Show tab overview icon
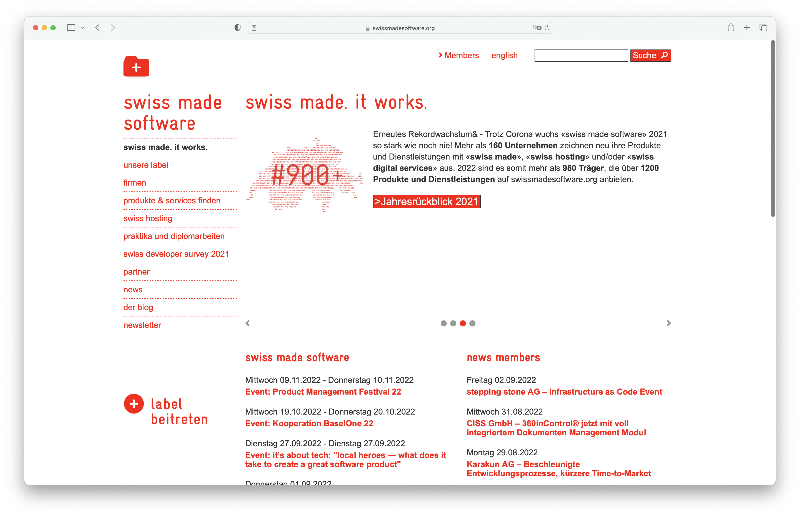800x517 pixels. (x=763, y=28)
